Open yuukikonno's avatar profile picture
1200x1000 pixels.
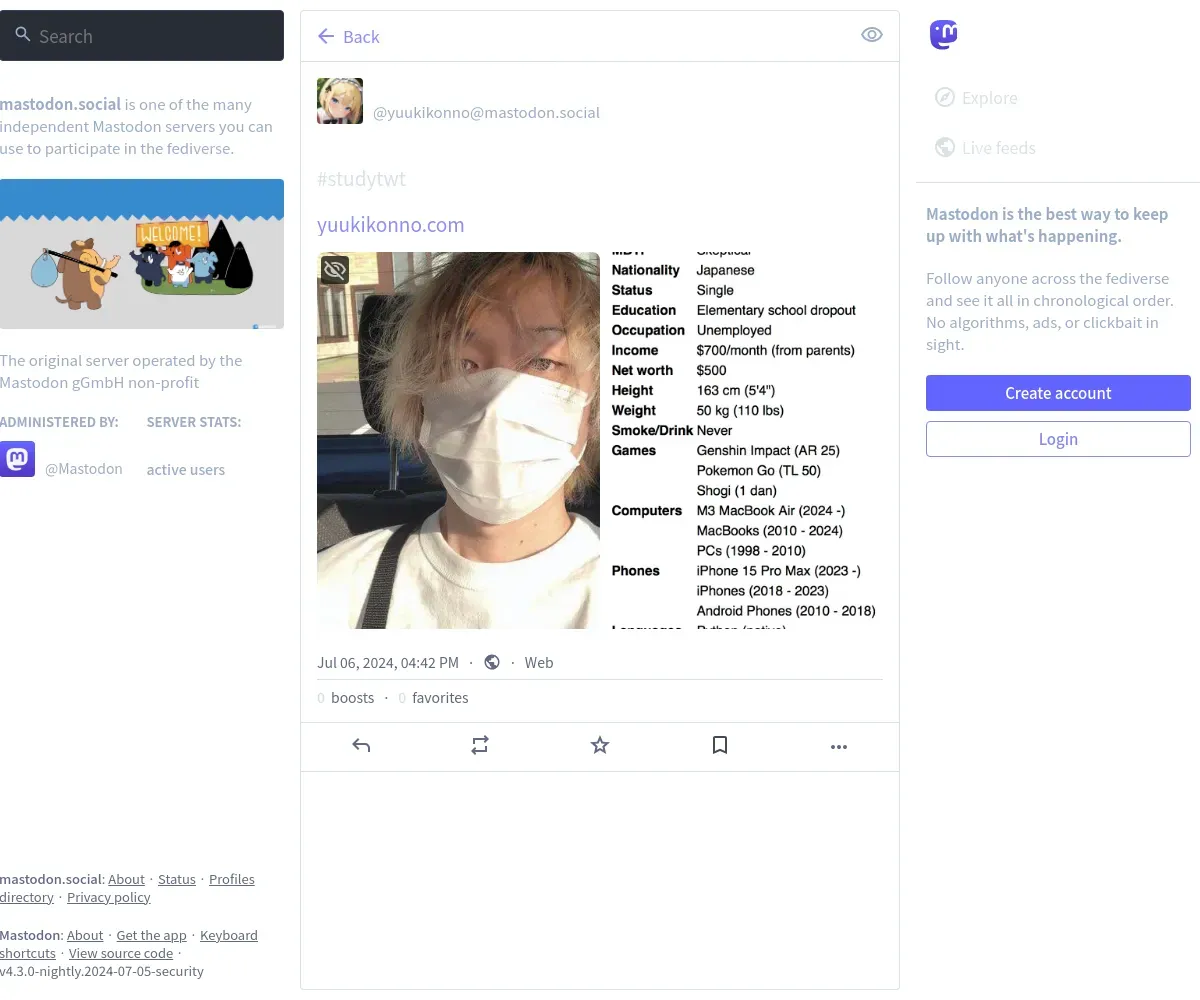coord(340,101)
